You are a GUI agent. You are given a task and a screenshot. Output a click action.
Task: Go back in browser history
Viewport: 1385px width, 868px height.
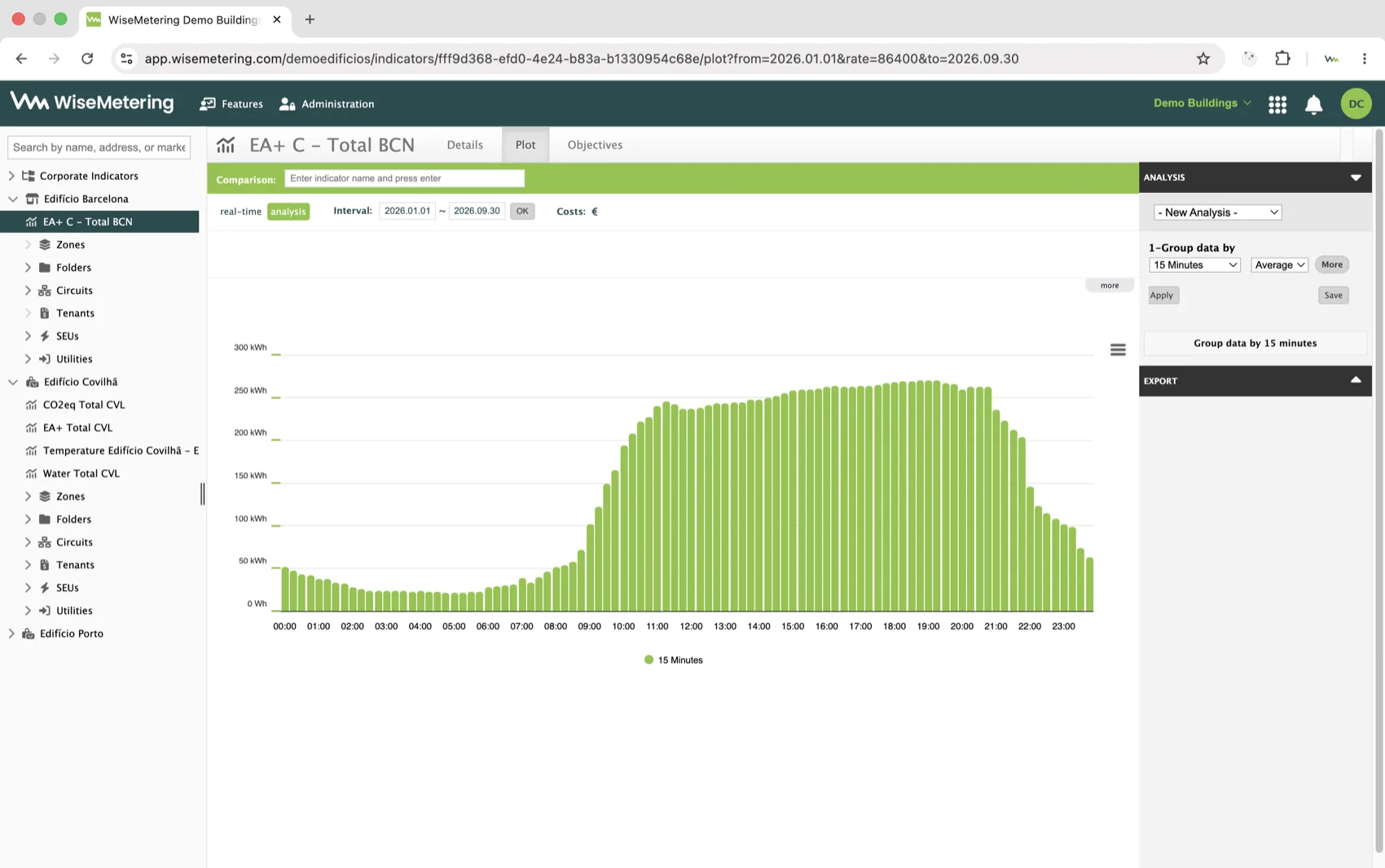tap(21, 59)
